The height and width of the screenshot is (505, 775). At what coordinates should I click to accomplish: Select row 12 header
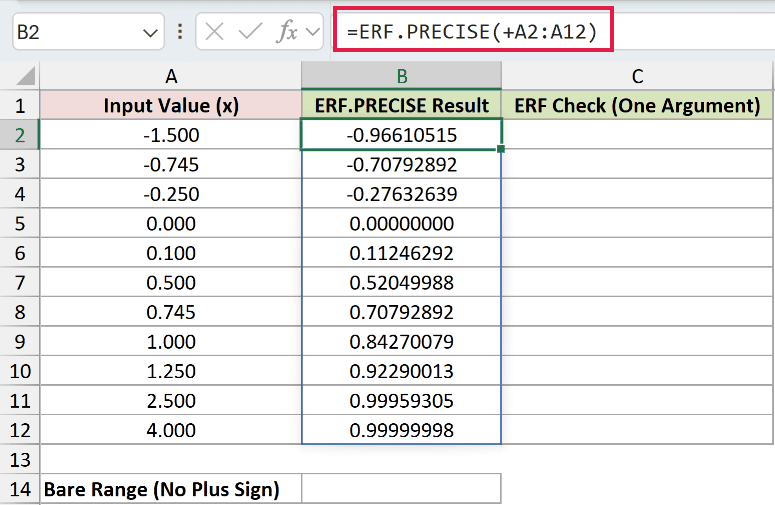click(x=20, y=430)
